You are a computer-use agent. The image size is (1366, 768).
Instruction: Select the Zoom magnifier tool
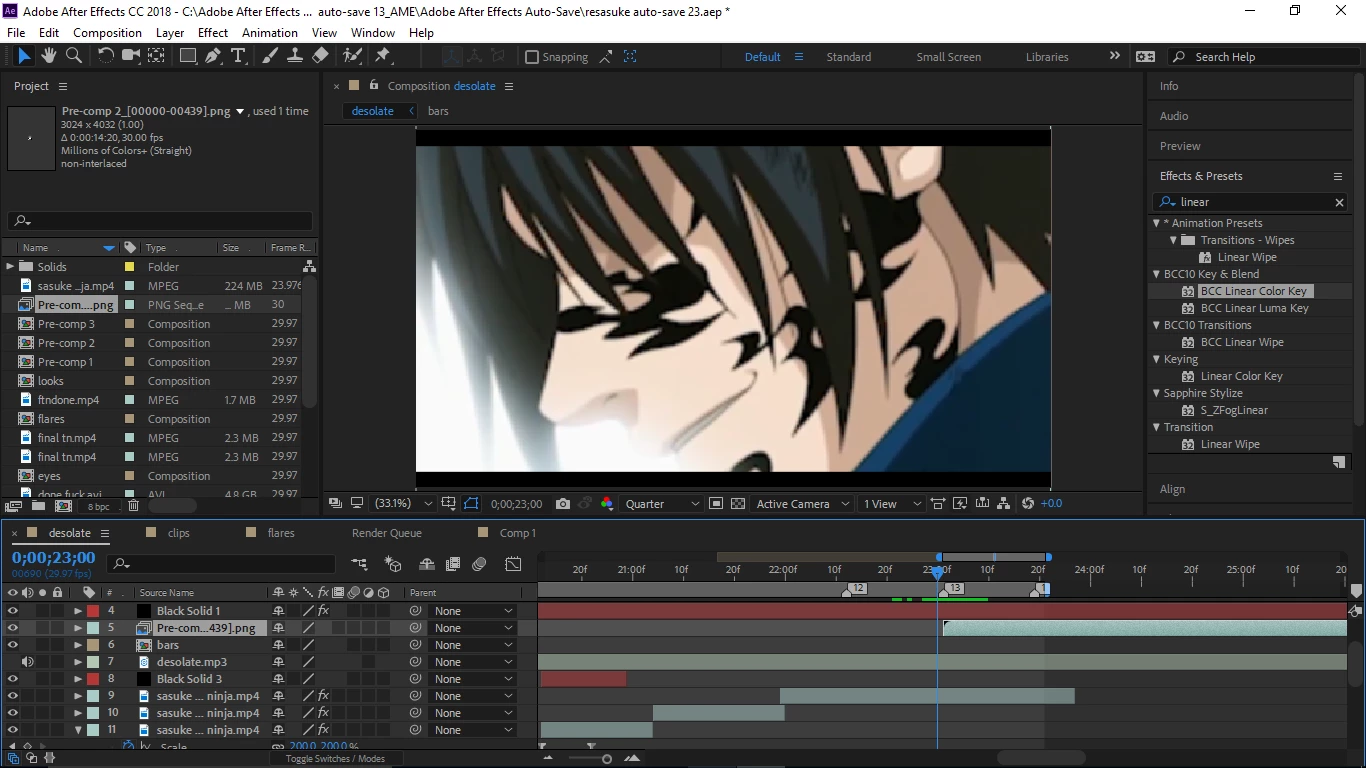75,56
